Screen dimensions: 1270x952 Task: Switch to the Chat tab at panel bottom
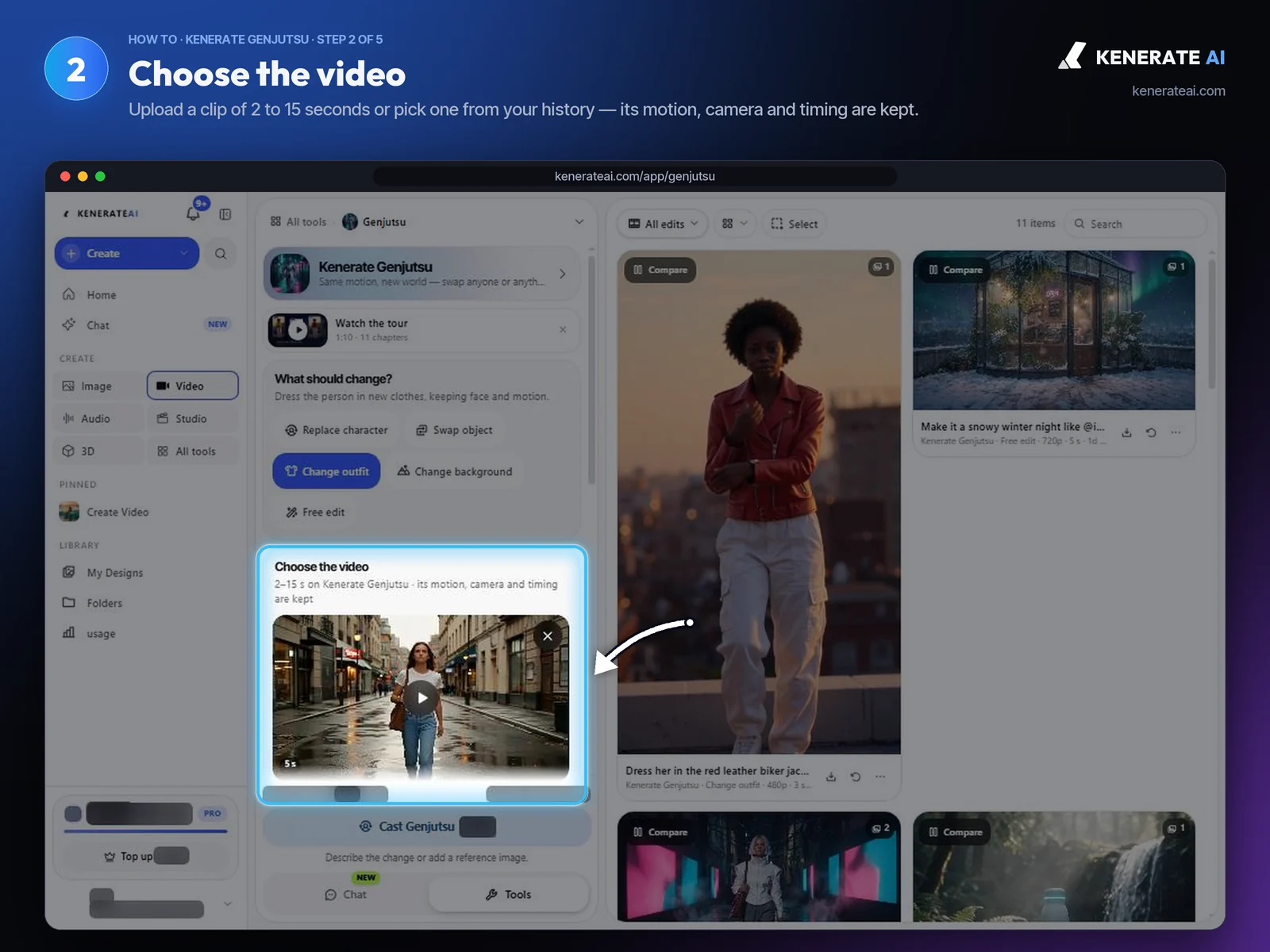[346, 894]
